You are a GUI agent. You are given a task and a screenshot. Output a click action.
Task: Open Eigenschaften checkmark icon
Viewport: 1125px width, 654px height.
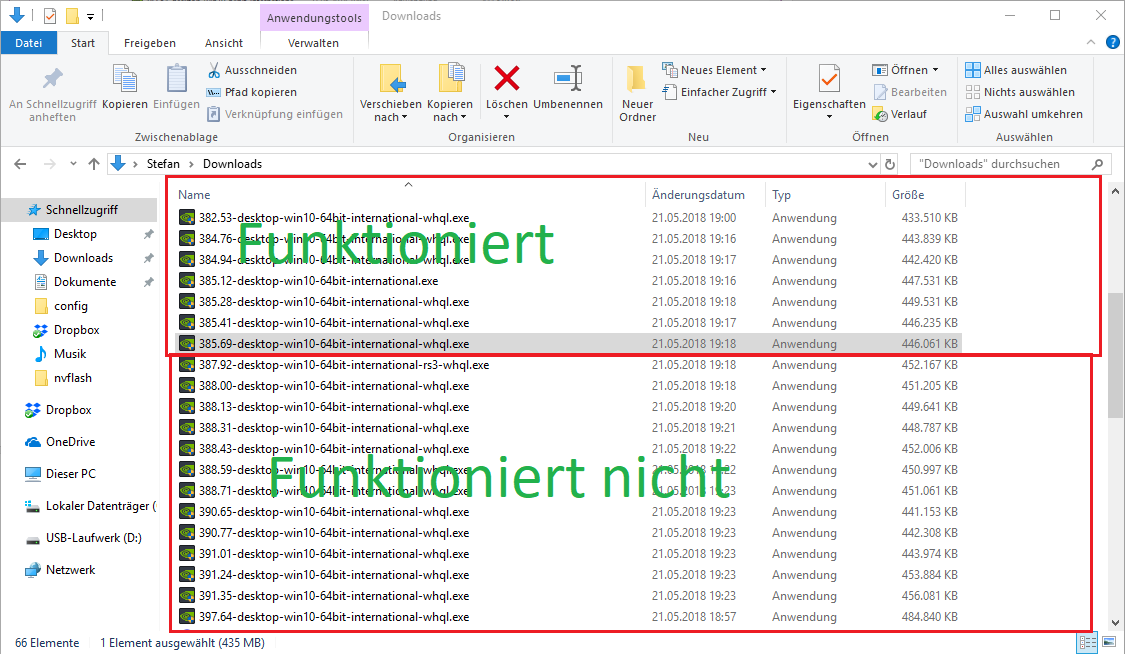tap(829, 78)
